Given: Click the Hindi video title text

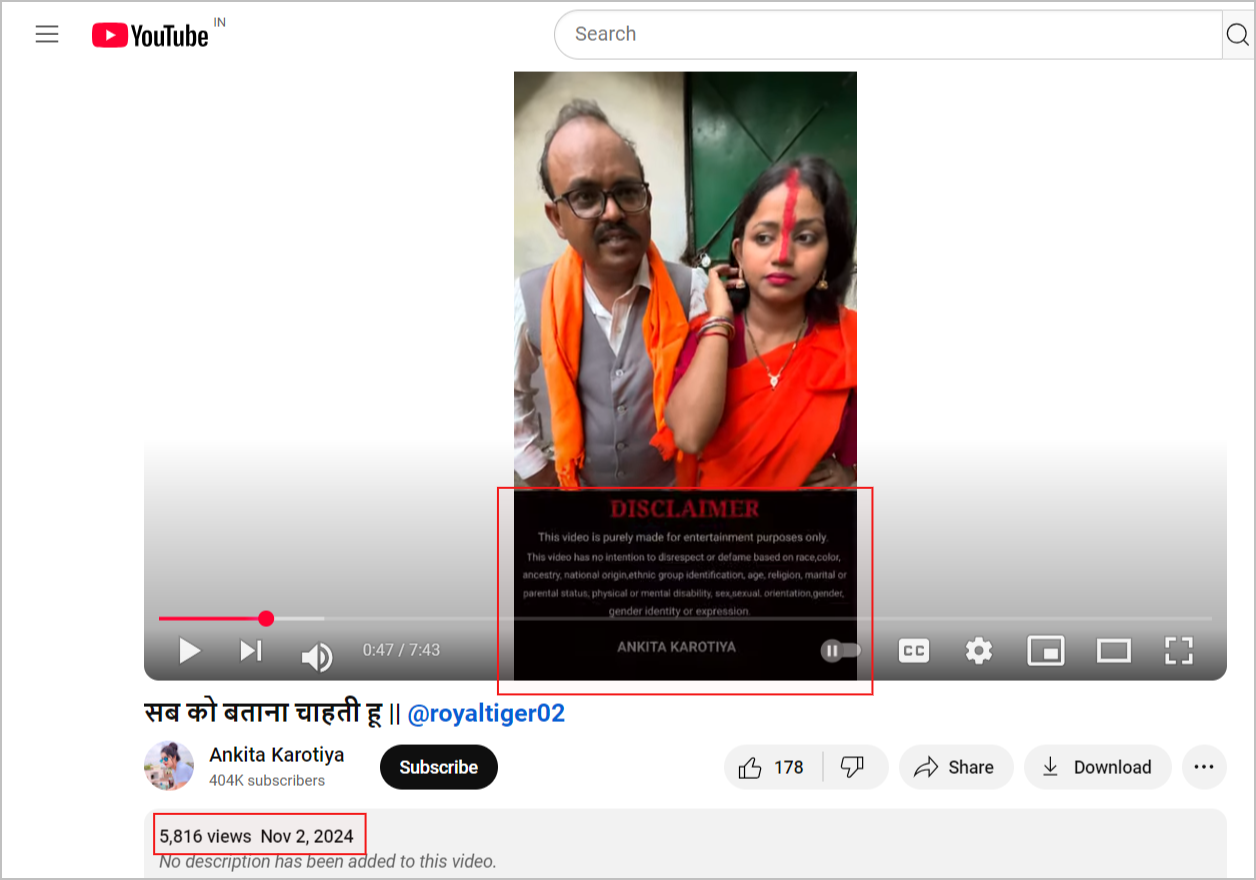Looking at the screenshot, I should coord(264,713).
